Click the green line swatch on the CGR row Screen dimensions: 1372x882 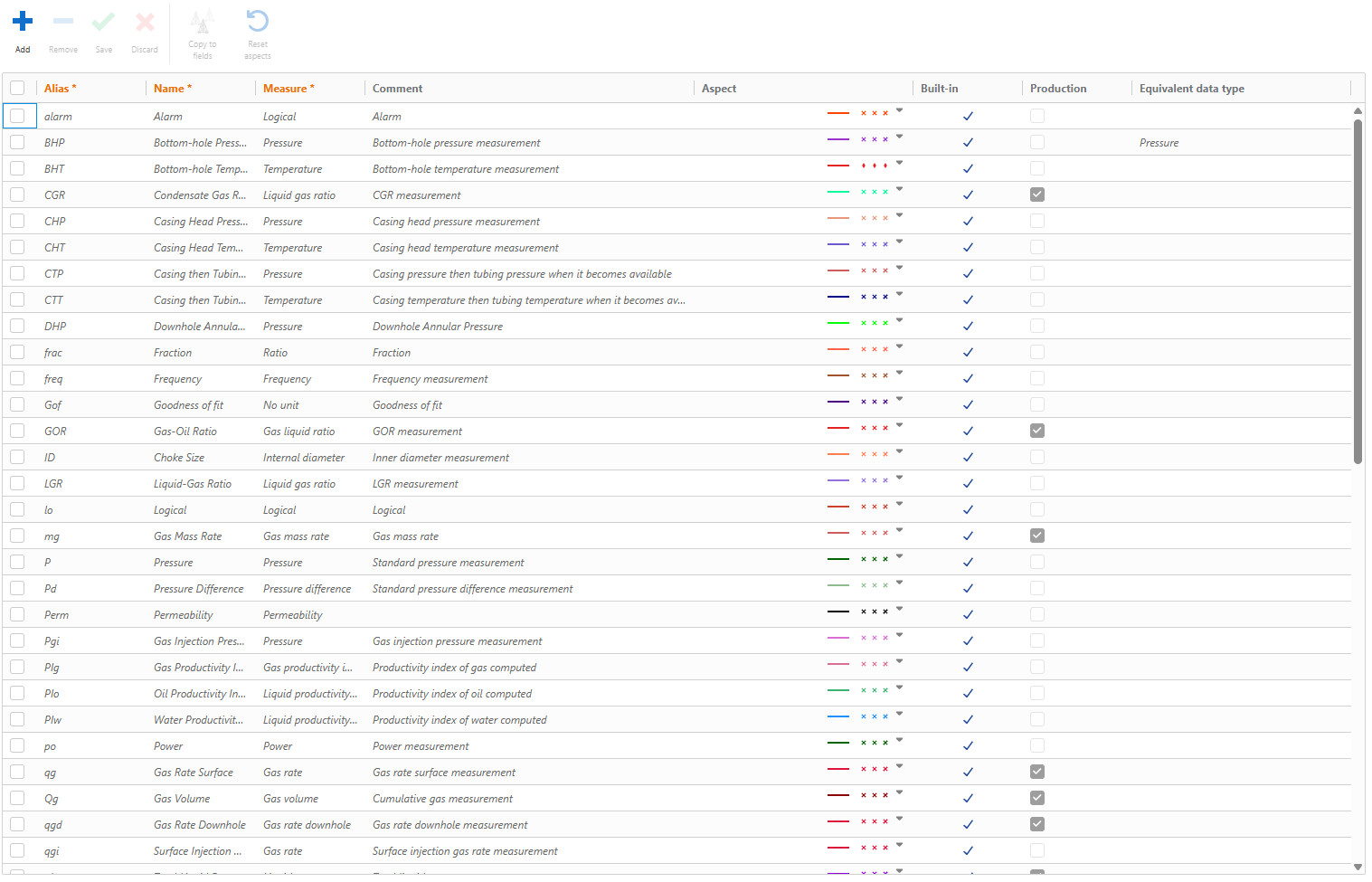pyautogui.click(x=838, y=191)
